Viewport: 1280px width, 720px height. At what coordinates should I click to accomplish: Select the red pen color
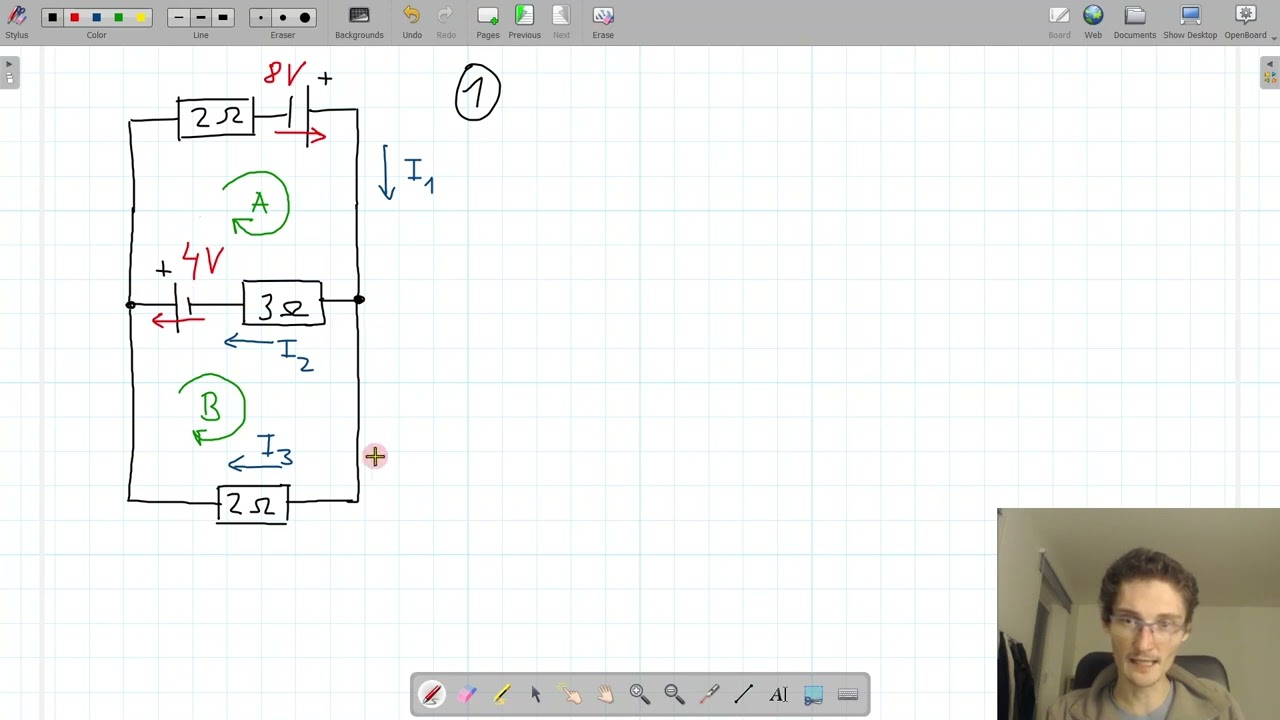click(x=75, y=17)
